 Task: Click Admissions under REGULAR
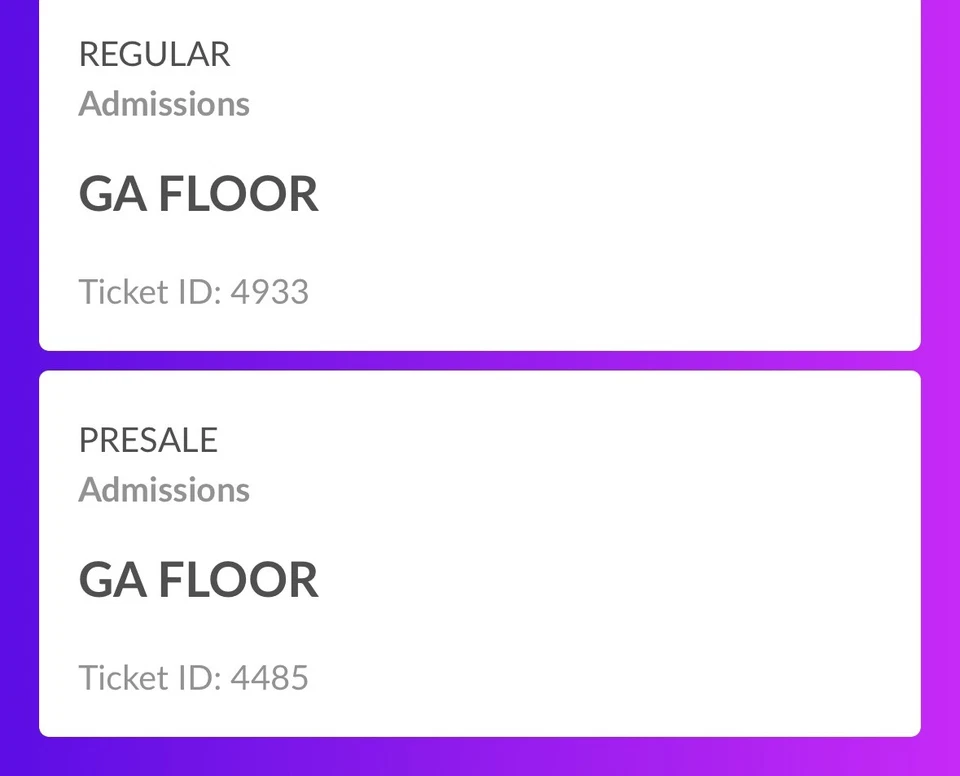[x=164, y=103]
